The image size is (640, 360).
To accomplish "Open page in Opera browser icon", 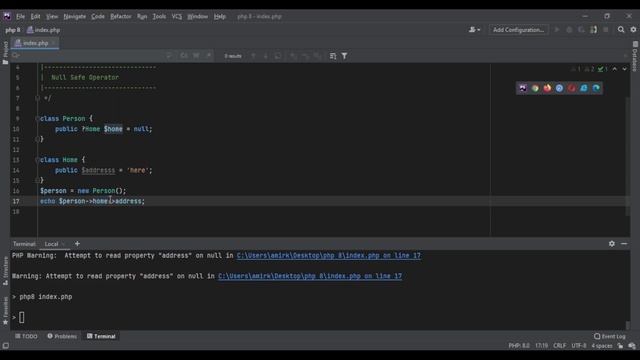I will [572, 88].
